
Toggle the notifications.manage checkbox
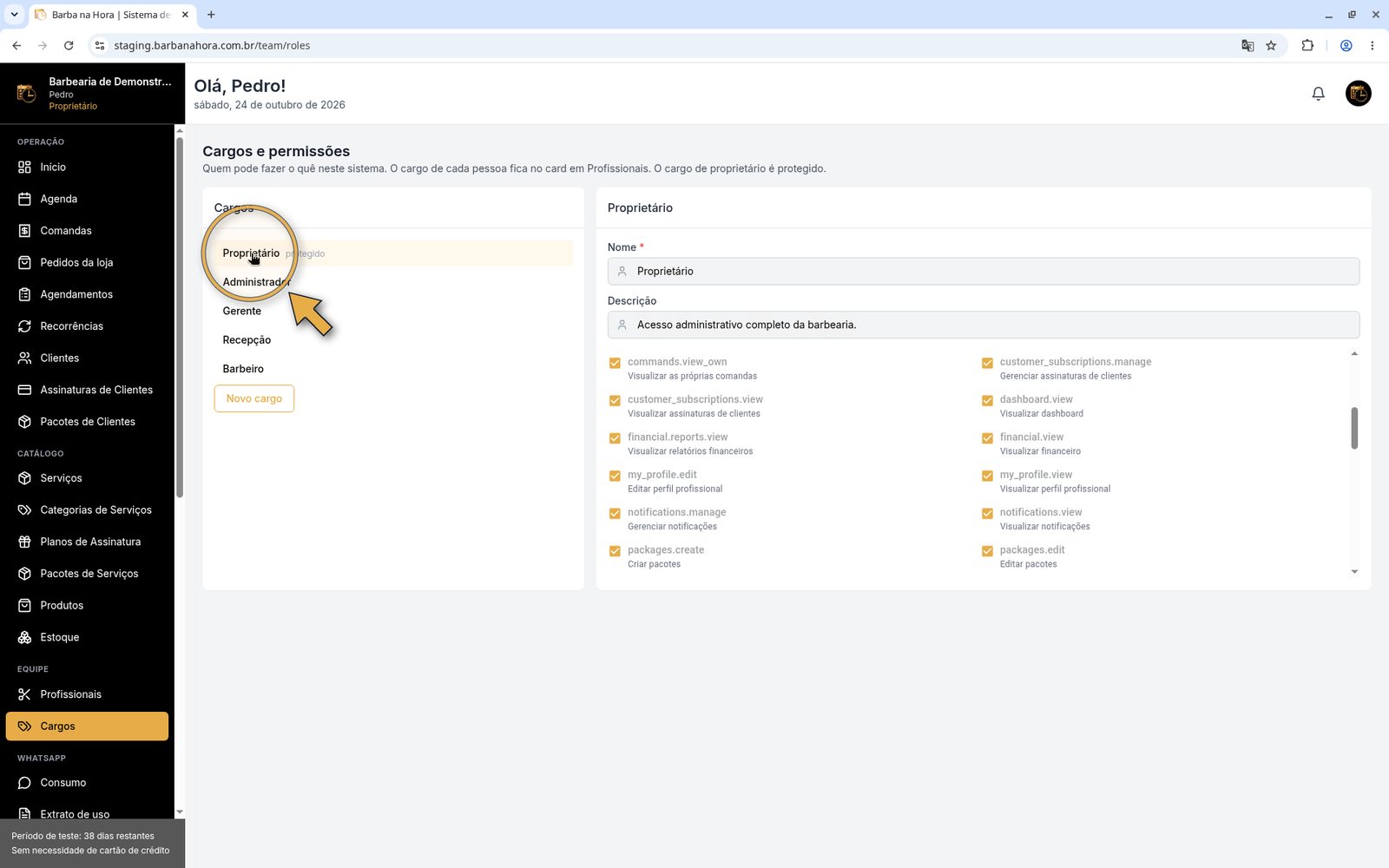pyautogui.click(x=615, y=513)
